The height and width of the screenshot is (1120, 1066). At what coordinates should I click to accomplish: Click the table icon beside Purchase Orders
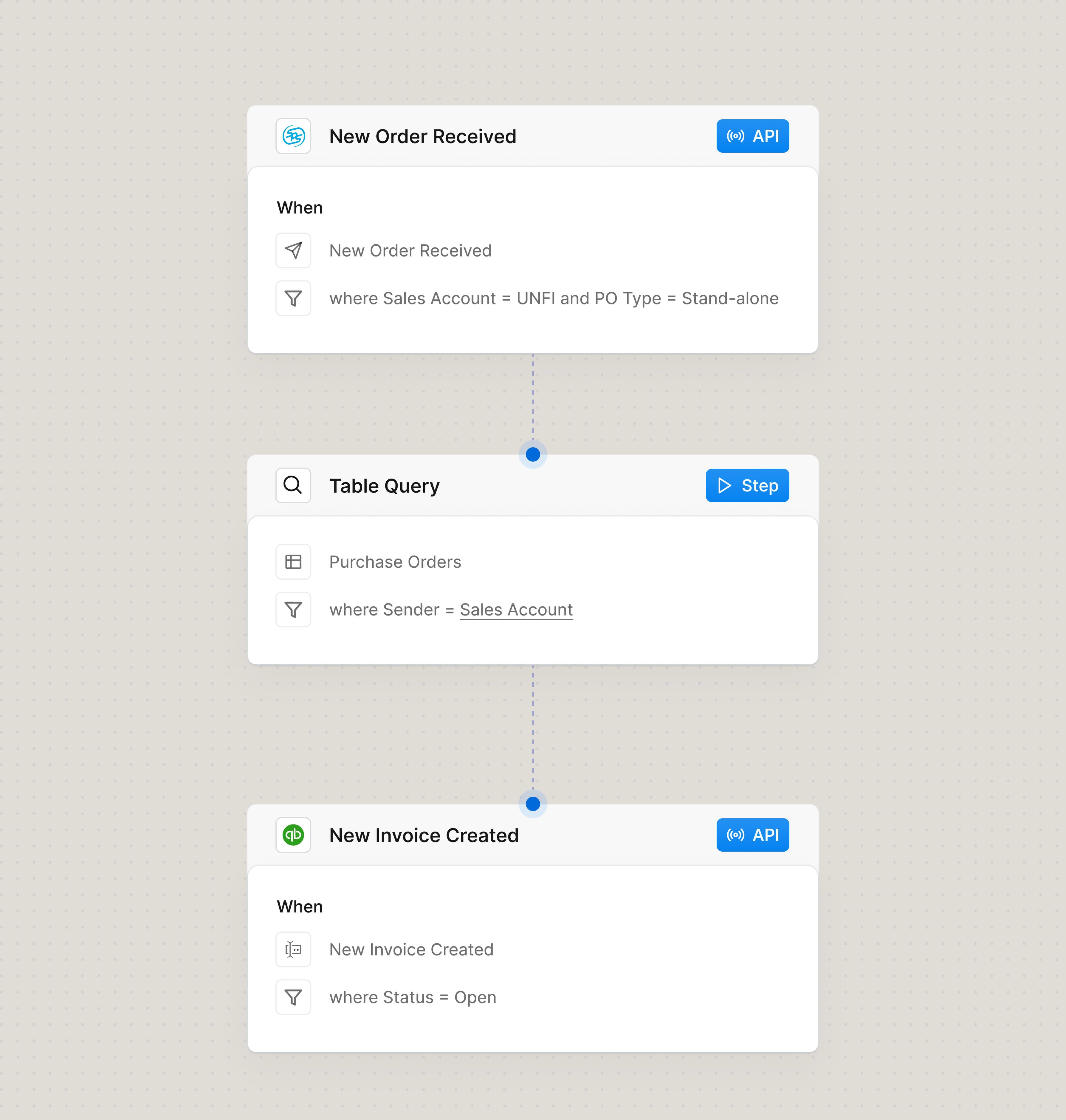pos(293,562)
